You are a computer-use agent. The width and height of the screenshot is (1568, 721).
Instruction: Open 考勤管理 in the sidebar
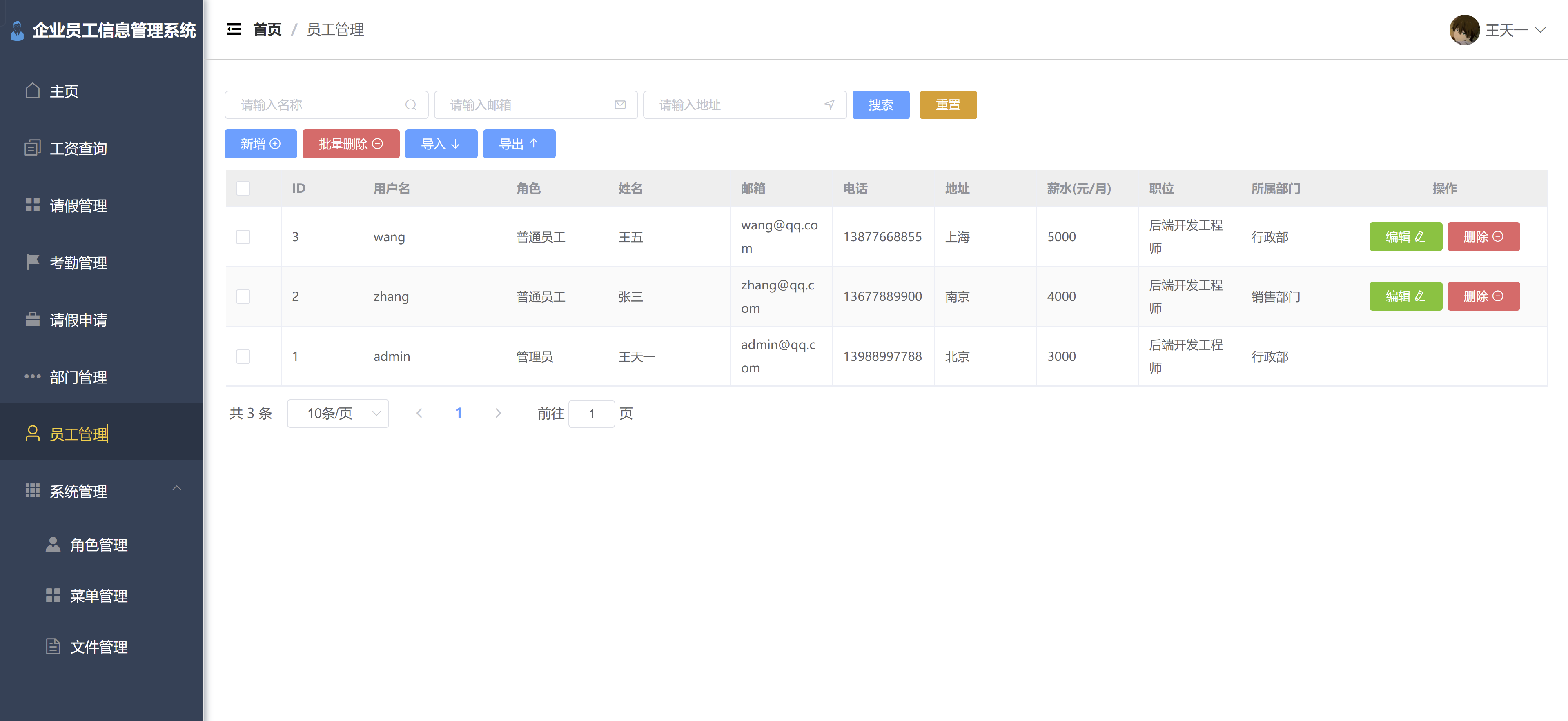[x=102, y=263]
